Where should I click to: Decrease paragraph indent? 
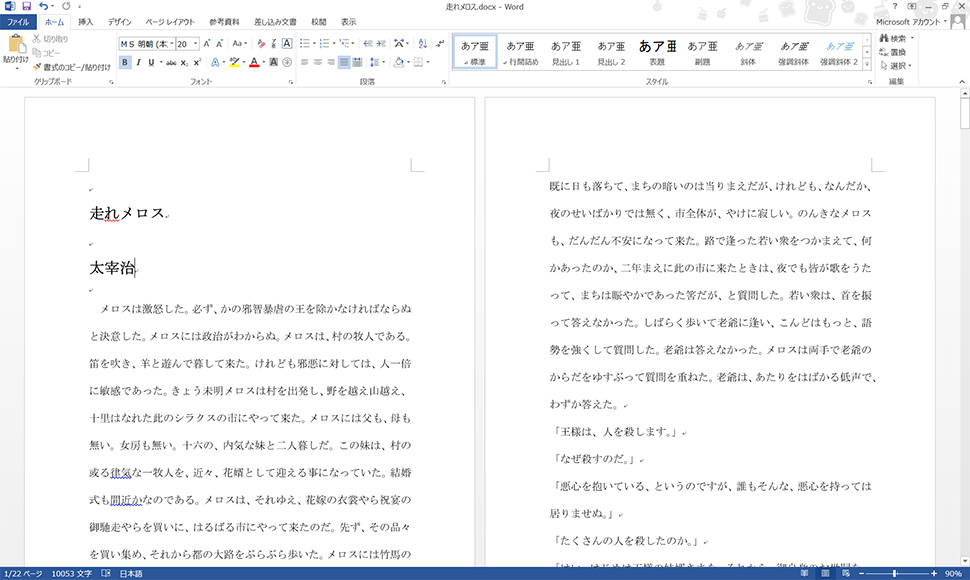coord(367,44)
